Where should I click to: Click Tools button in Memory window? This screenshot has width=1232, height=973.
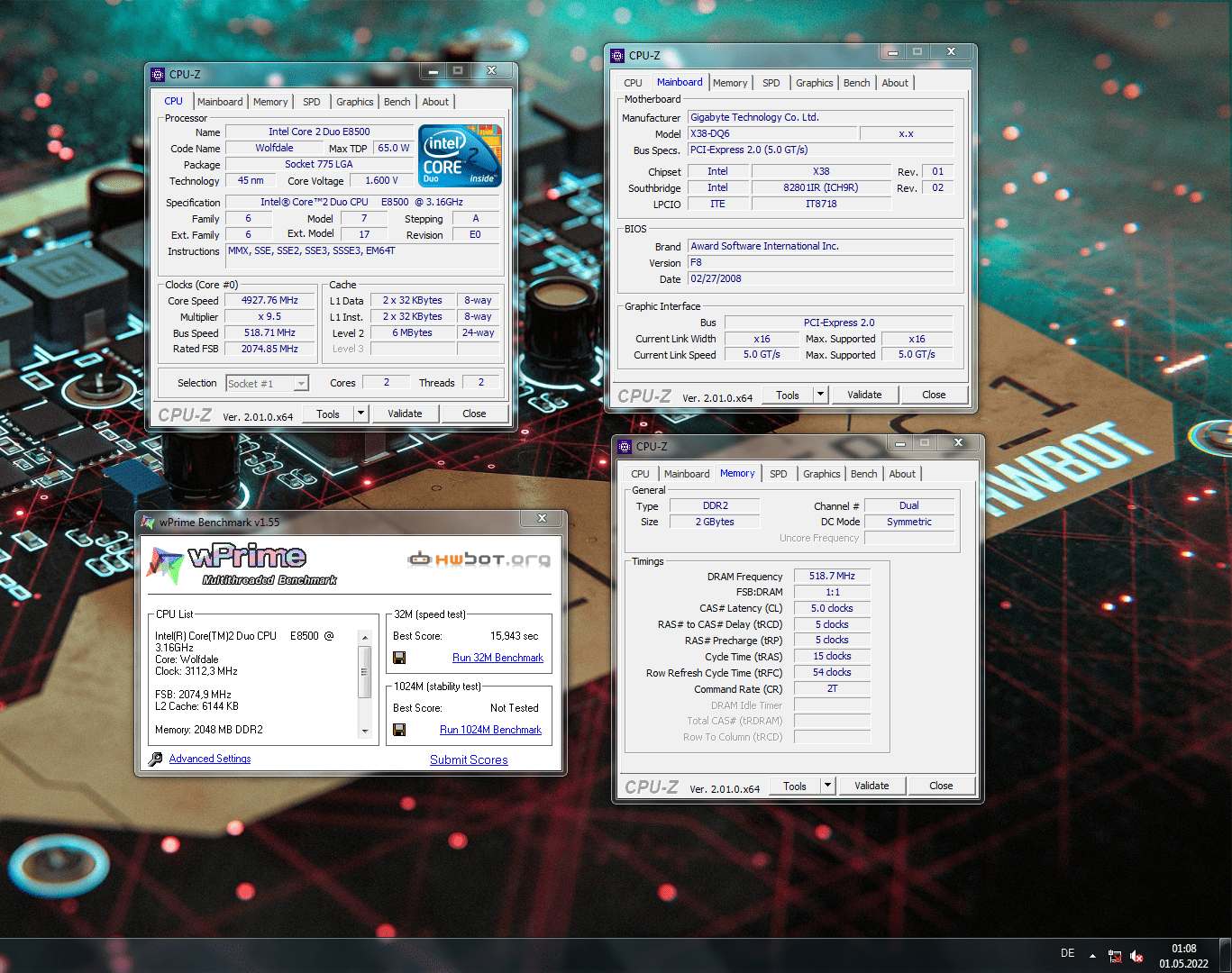coord(795,786)
